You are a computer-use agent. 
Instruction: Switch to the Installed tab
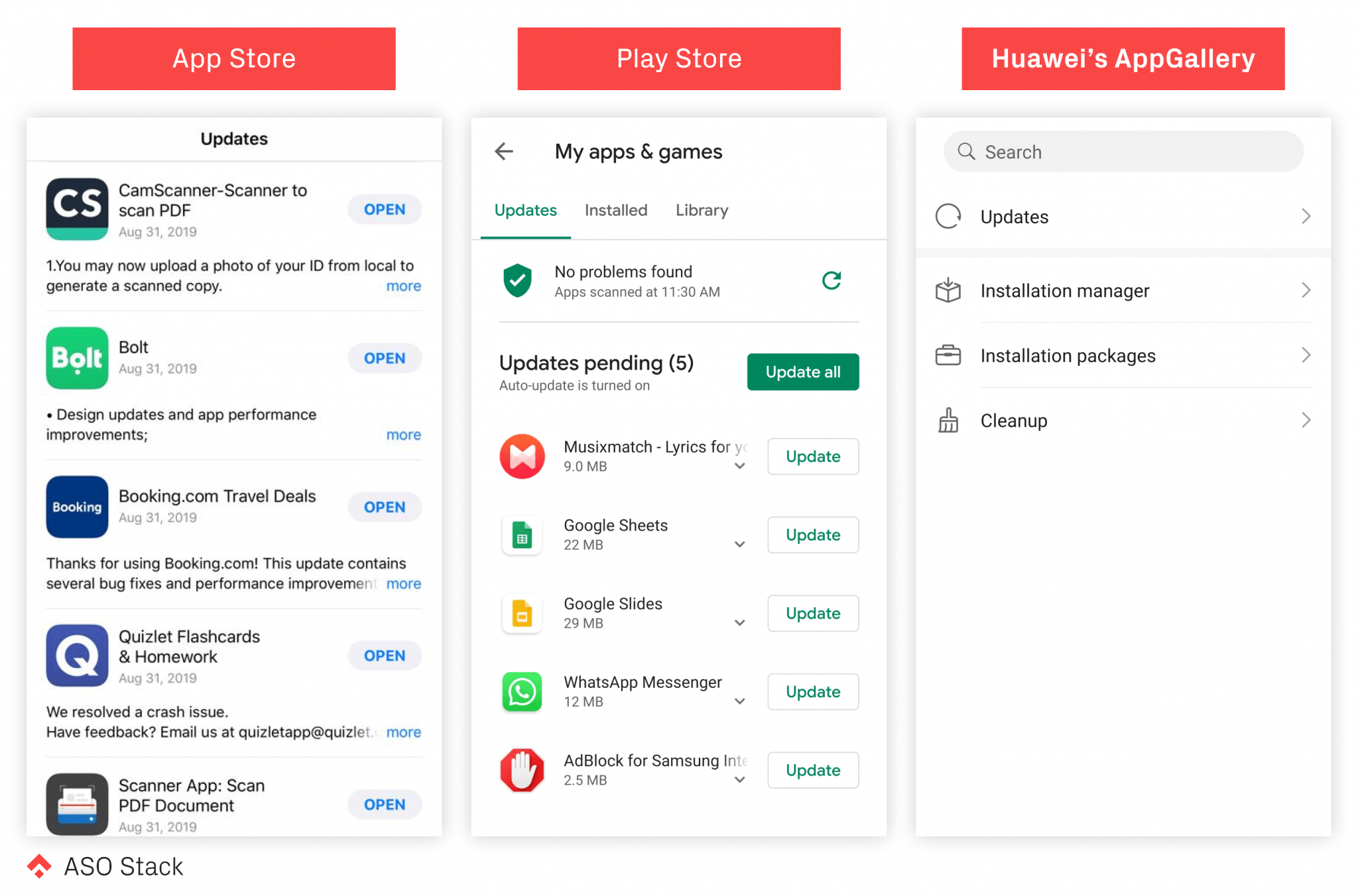[615, 210]
